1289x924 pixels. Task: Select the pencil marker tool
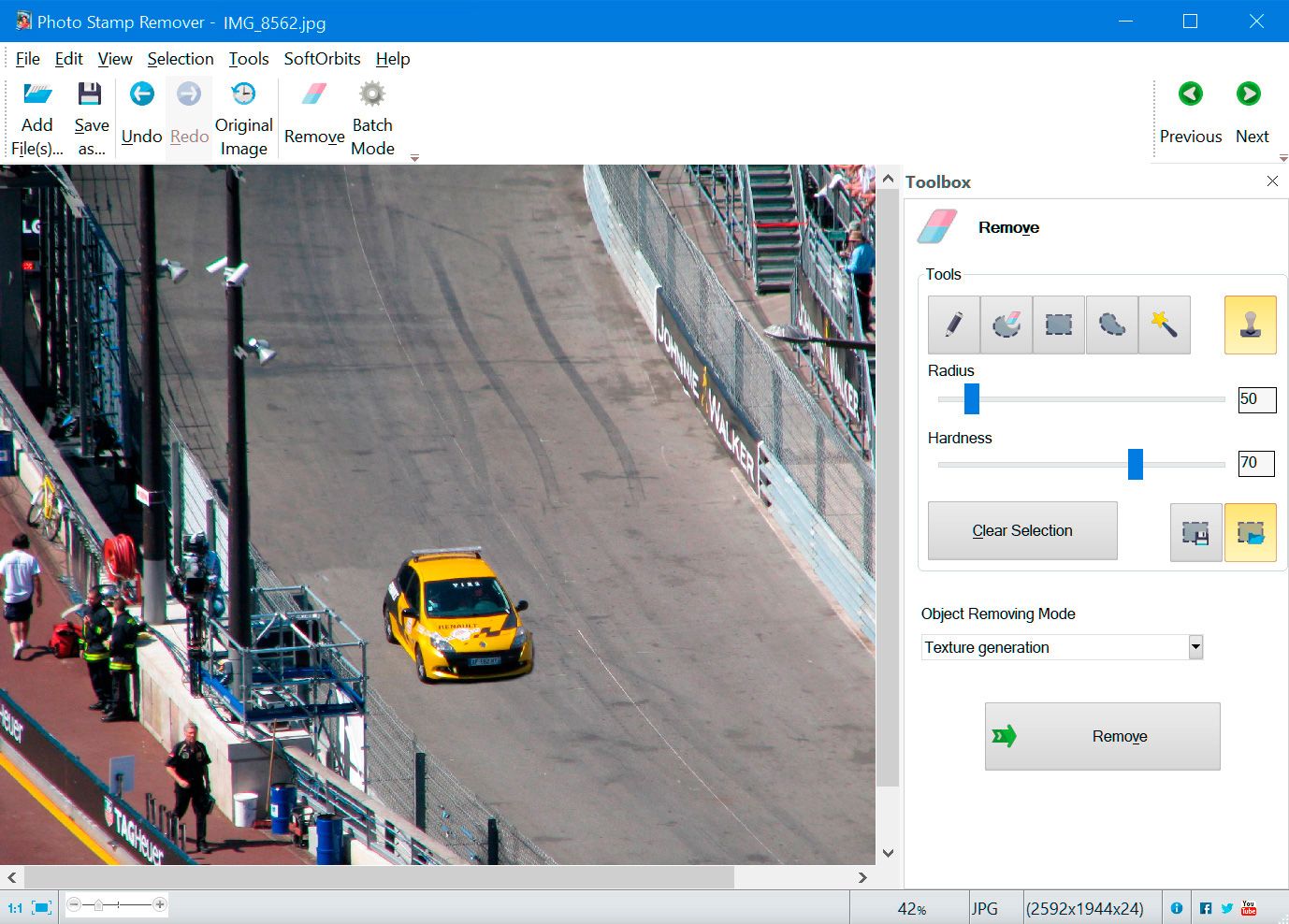tap(953, 325)
